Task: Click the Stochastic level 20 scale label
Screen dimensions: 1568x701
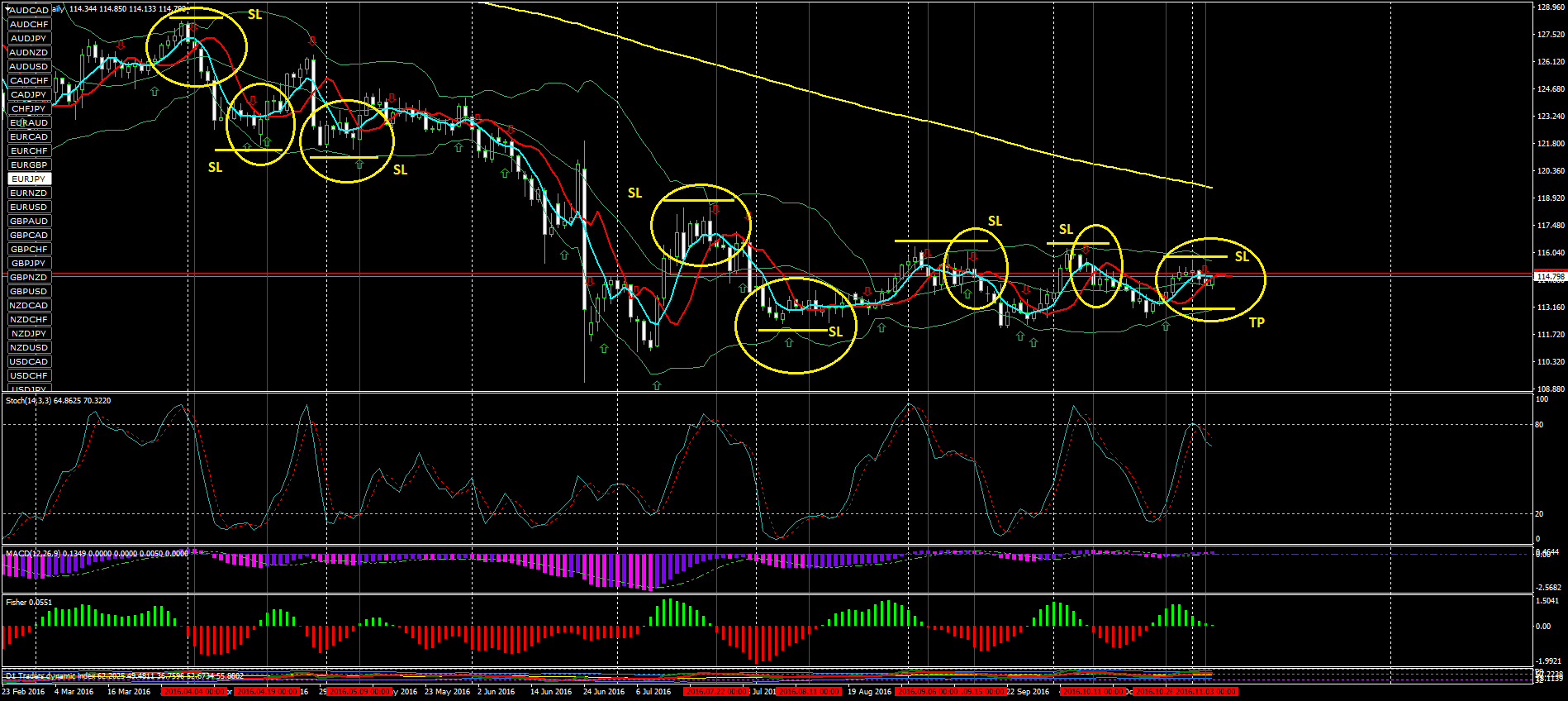Action: click(1539, 514)
